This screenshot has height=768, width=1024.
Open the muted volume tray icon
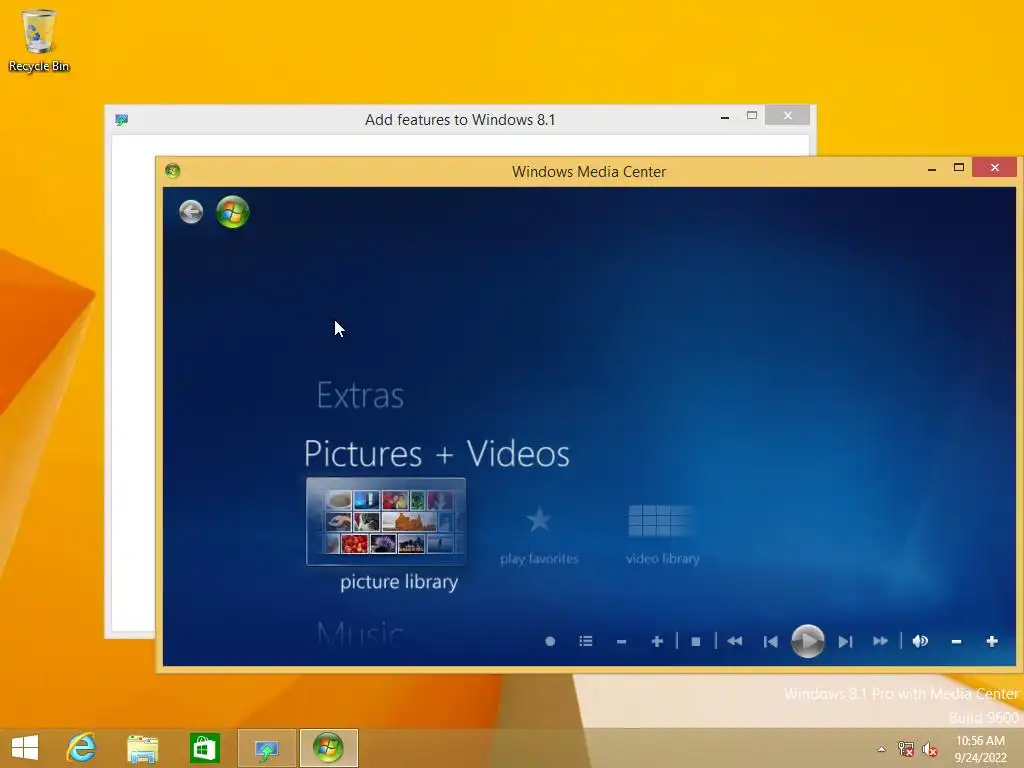pos(930,749)
